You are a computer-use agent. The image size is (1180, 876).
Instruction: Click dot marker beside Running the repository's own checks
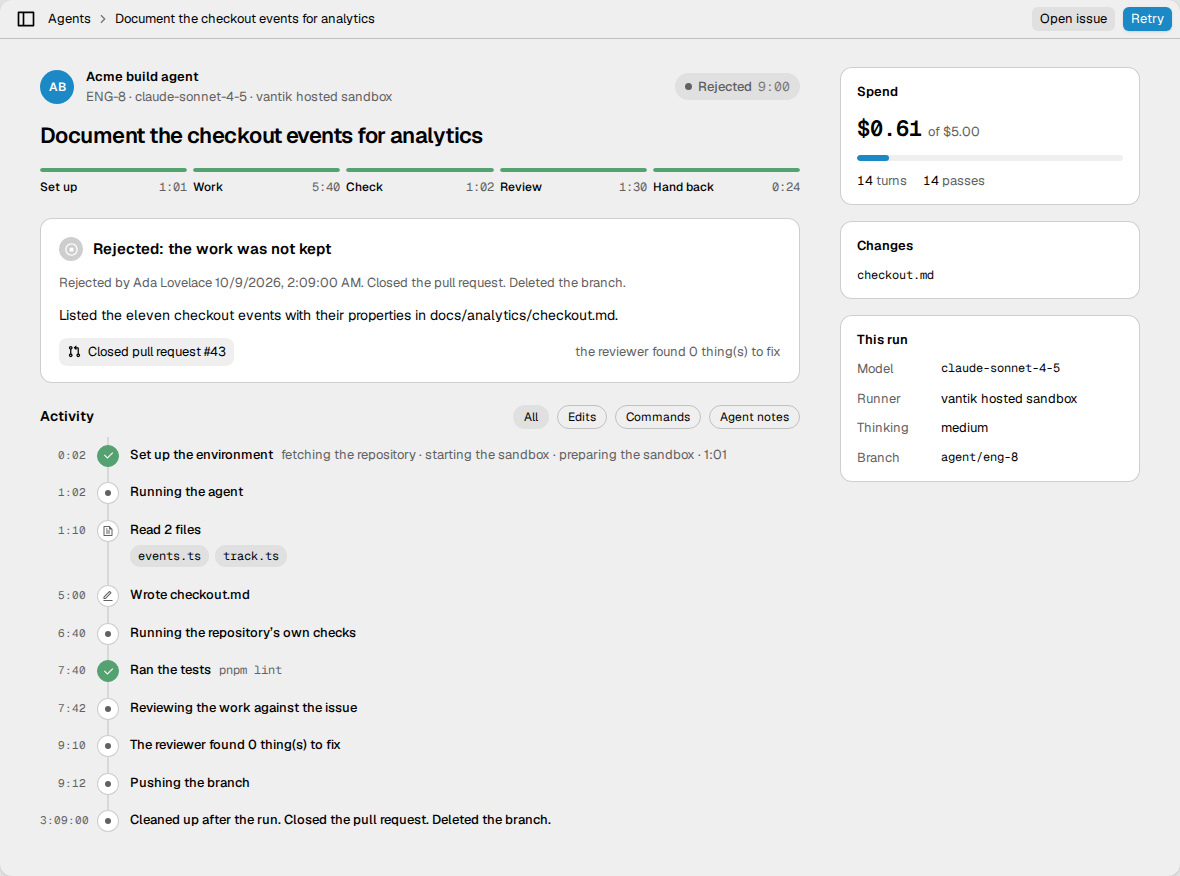(x=108, y=634)
